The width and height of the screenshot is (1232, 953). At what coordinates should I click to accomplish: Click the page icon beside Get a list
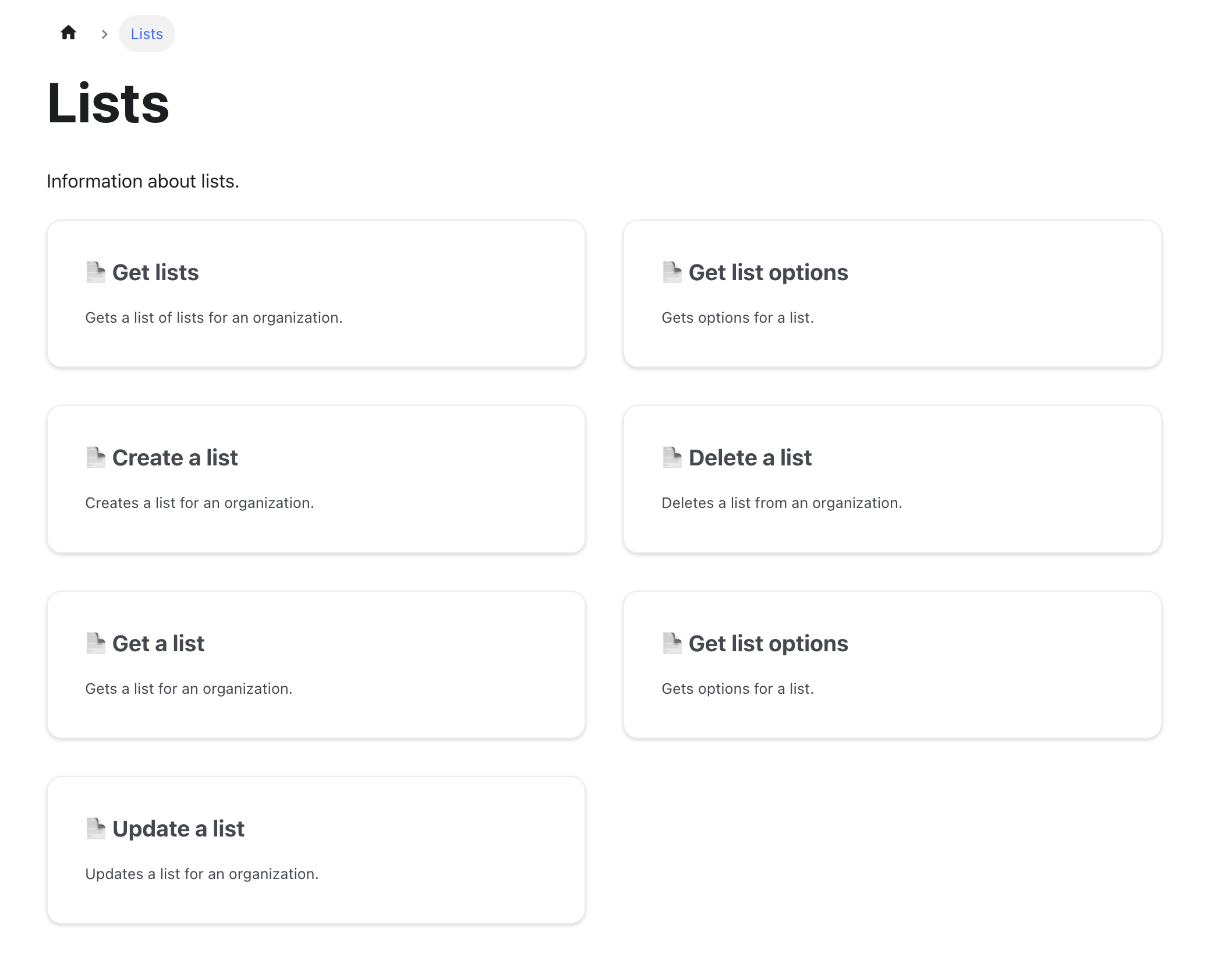(x=95, y=643)
